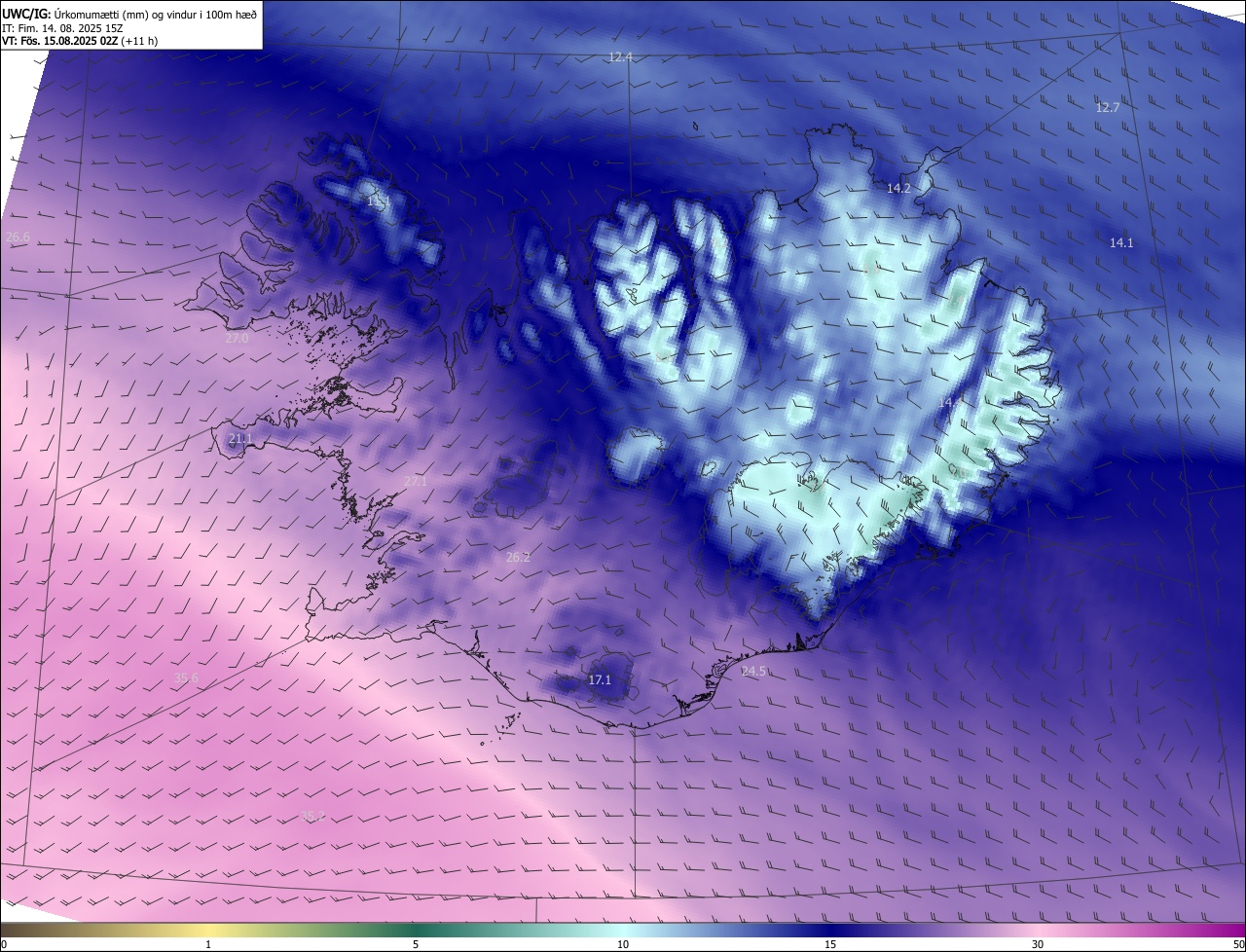Click the 27.1 value label

(x=416, y=481)
